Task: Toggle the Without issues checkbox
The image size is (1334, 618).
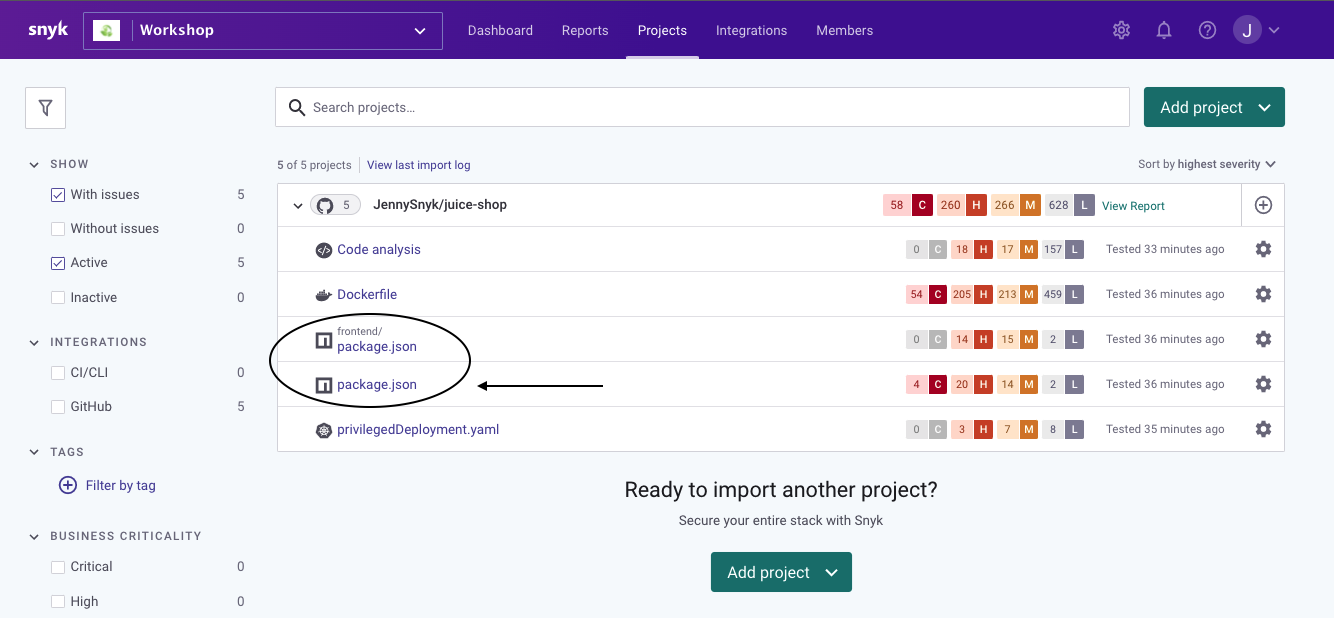Action: tap(58, 229)
